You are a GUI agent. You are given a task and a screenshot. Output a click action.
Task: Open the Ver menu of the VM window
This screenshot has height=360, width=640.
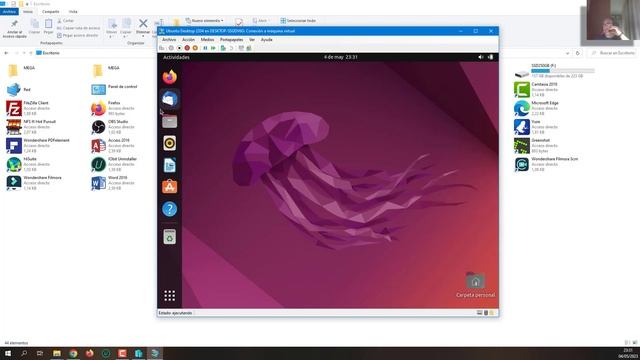point(252,40)
